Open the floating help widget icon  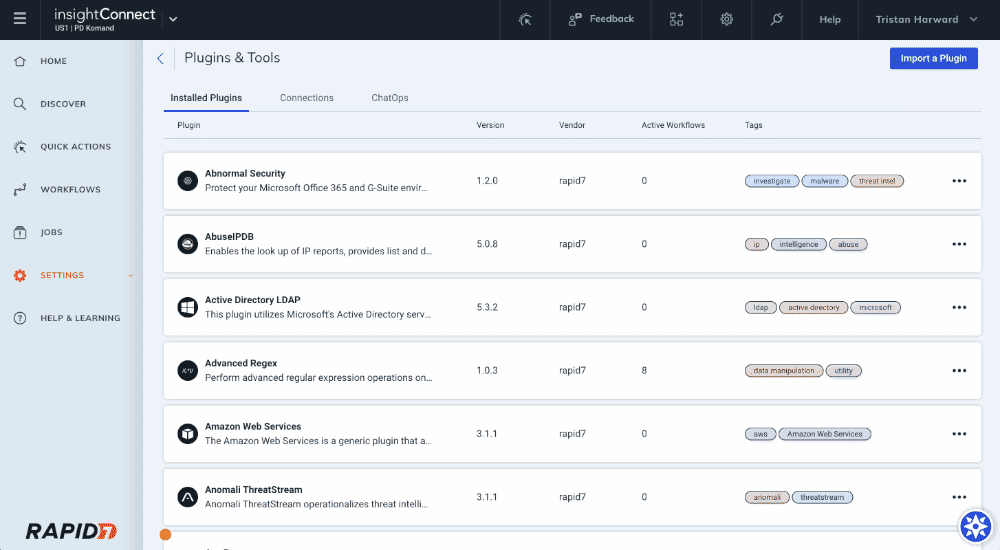pyautogui.click(x=976, y=527)
